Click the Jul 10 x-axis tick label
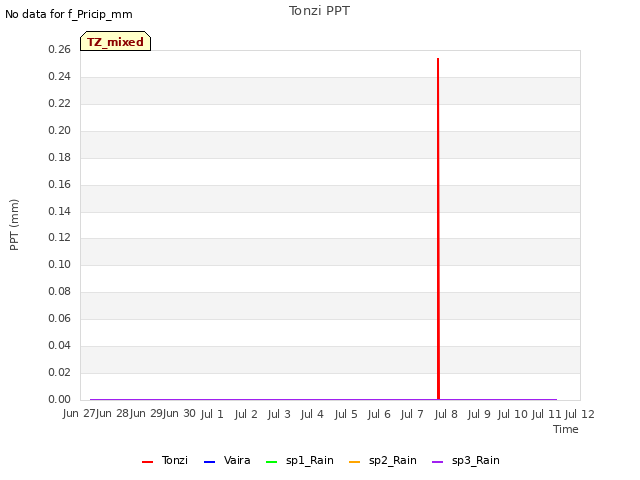The height and width of the screenshot is (480, 640). 512,414
